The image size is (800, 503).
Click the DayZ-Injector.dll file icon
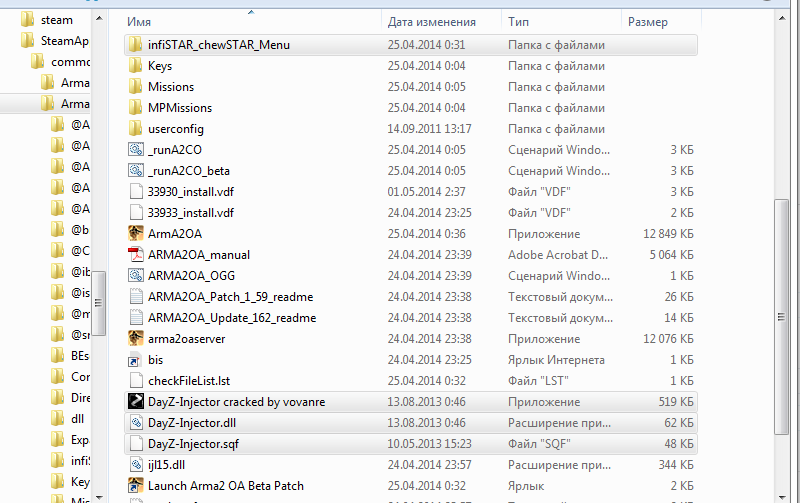pyautogui.click(x=136, y=422)
